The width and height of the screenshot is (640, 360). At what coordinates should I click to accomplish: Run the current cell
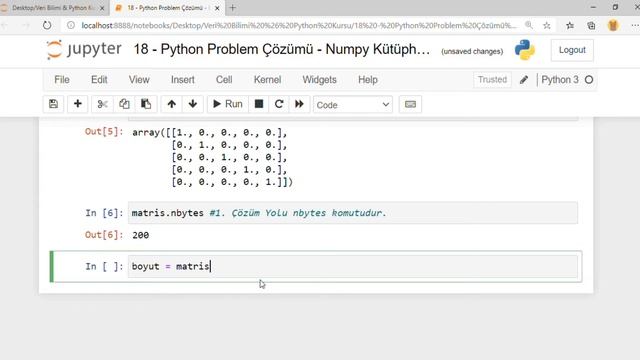click(228, 104)
